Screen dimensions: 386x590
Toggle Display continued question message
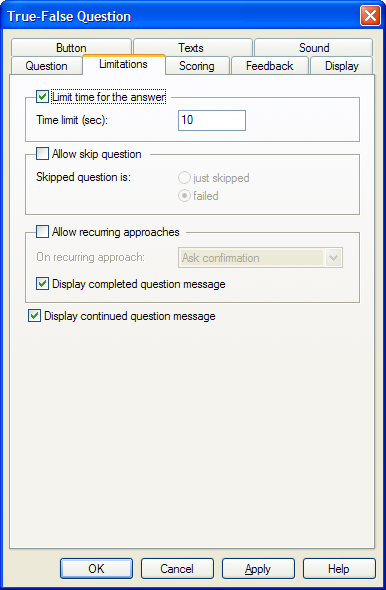35,316
